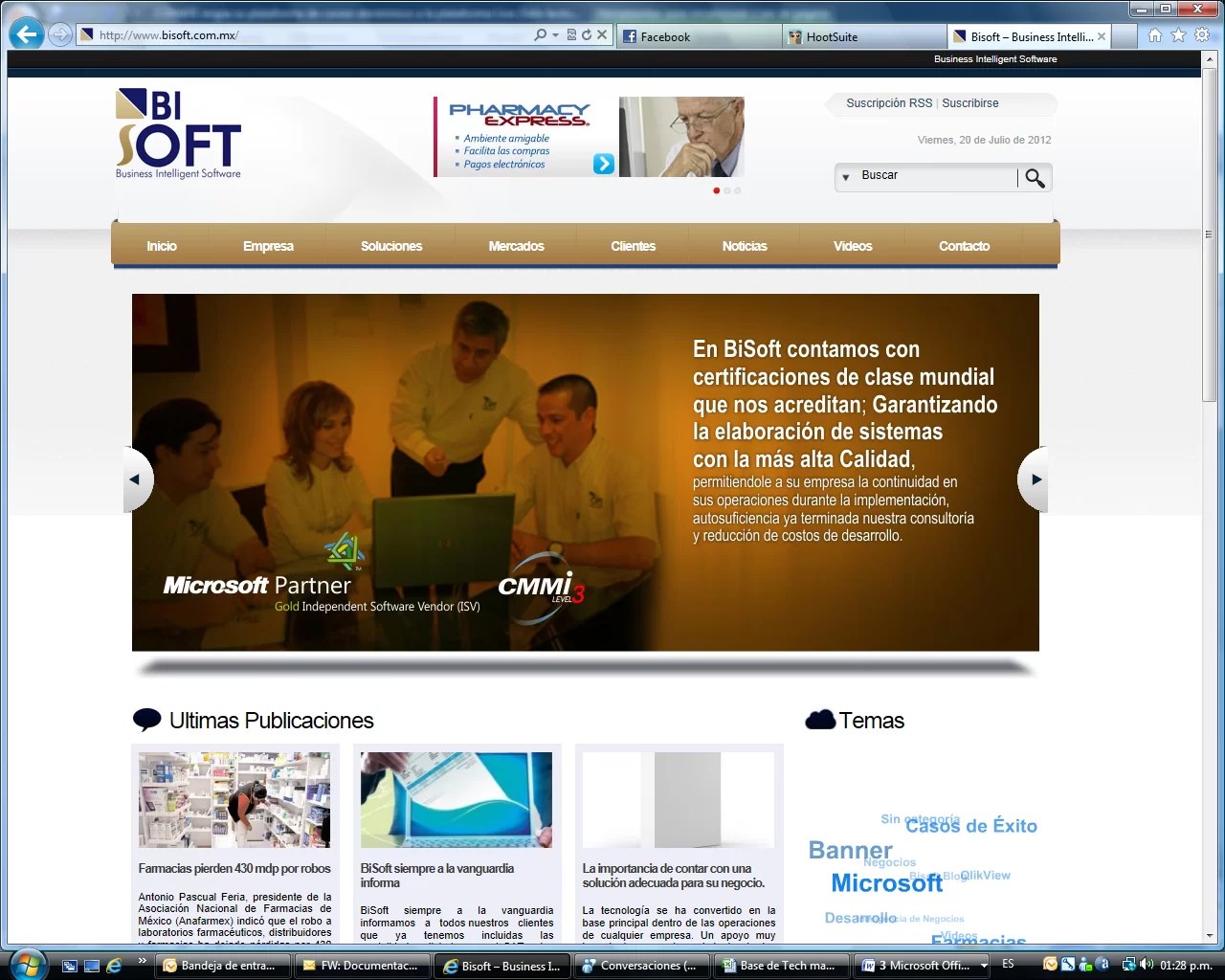Open the pharmacy shelves article thumbnail

click(x=234, y=800)
